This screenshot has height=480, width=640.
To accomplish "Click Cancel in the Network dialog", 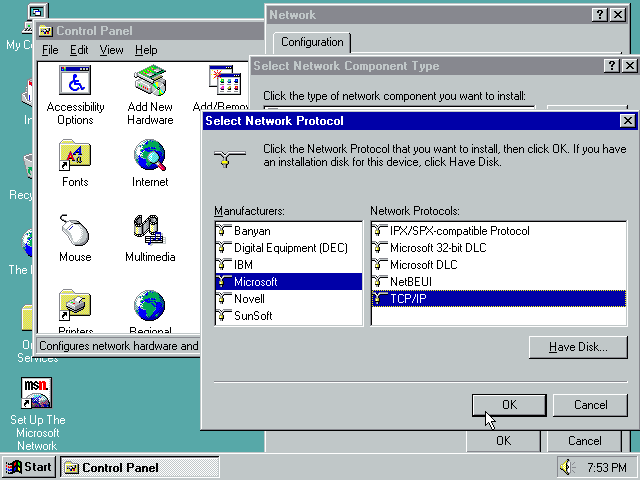I will point(584,441).
